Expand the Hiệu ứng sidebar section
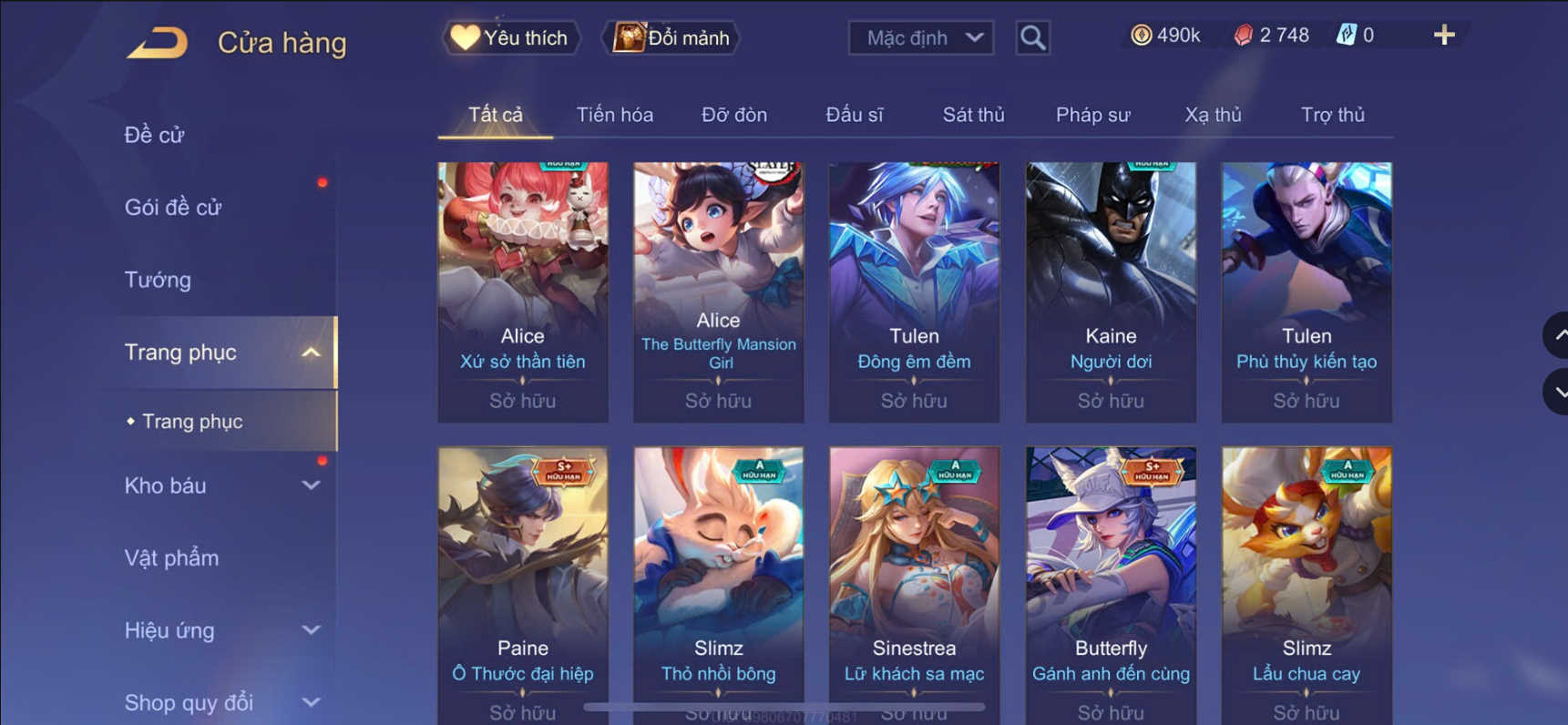Screen dimensions: 1568x725 click(x=311, y=630)
